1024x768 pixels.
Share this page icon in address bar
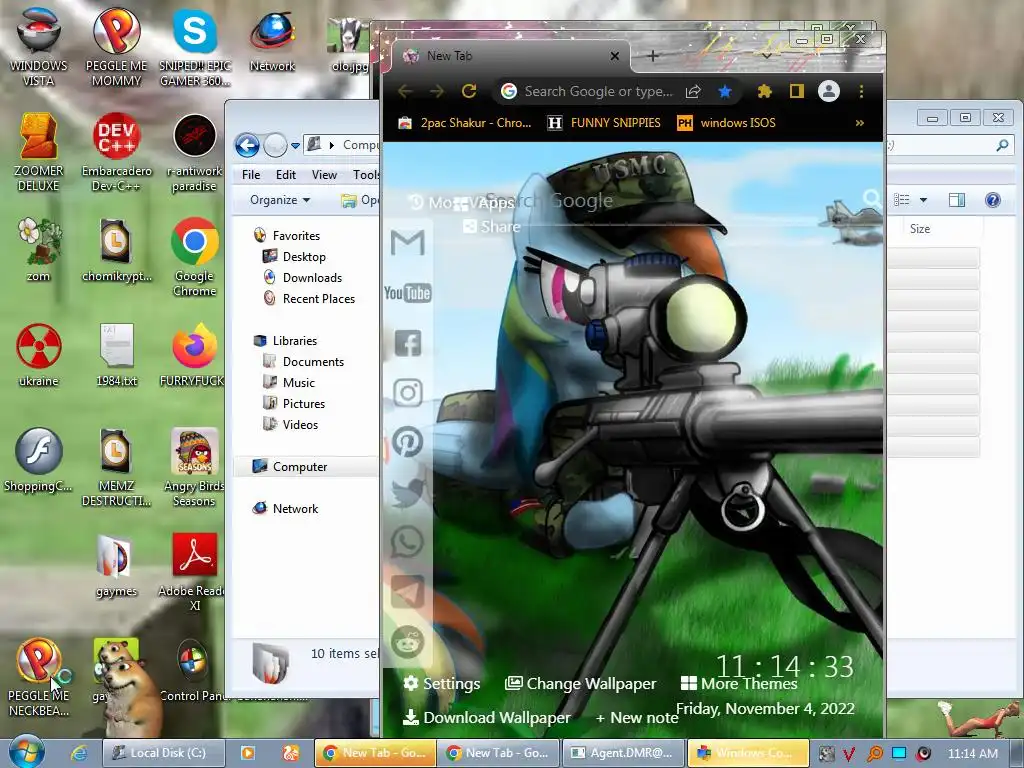coord(693,91)
